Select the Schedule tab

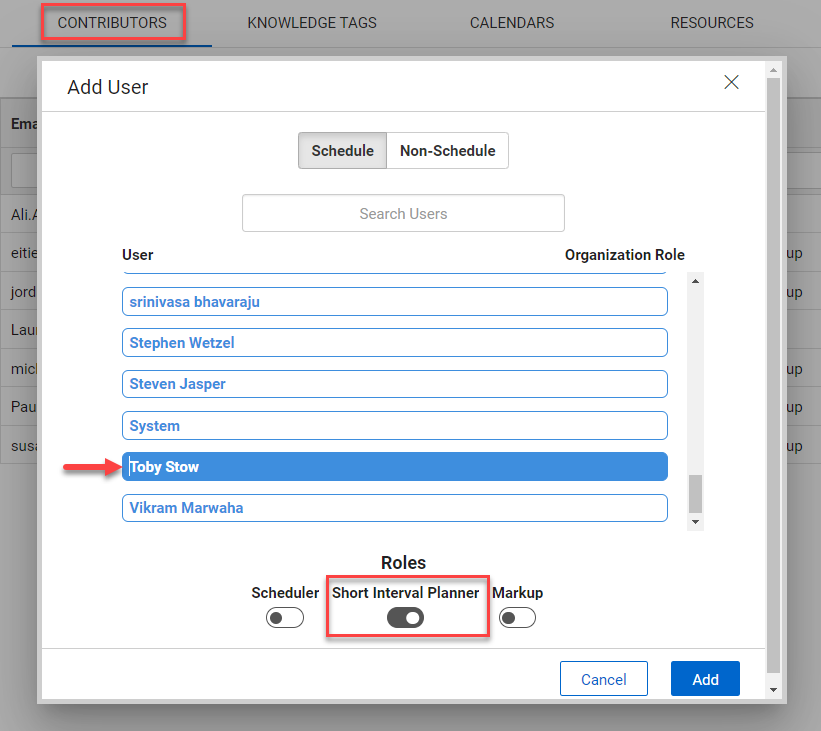(342, 150)
